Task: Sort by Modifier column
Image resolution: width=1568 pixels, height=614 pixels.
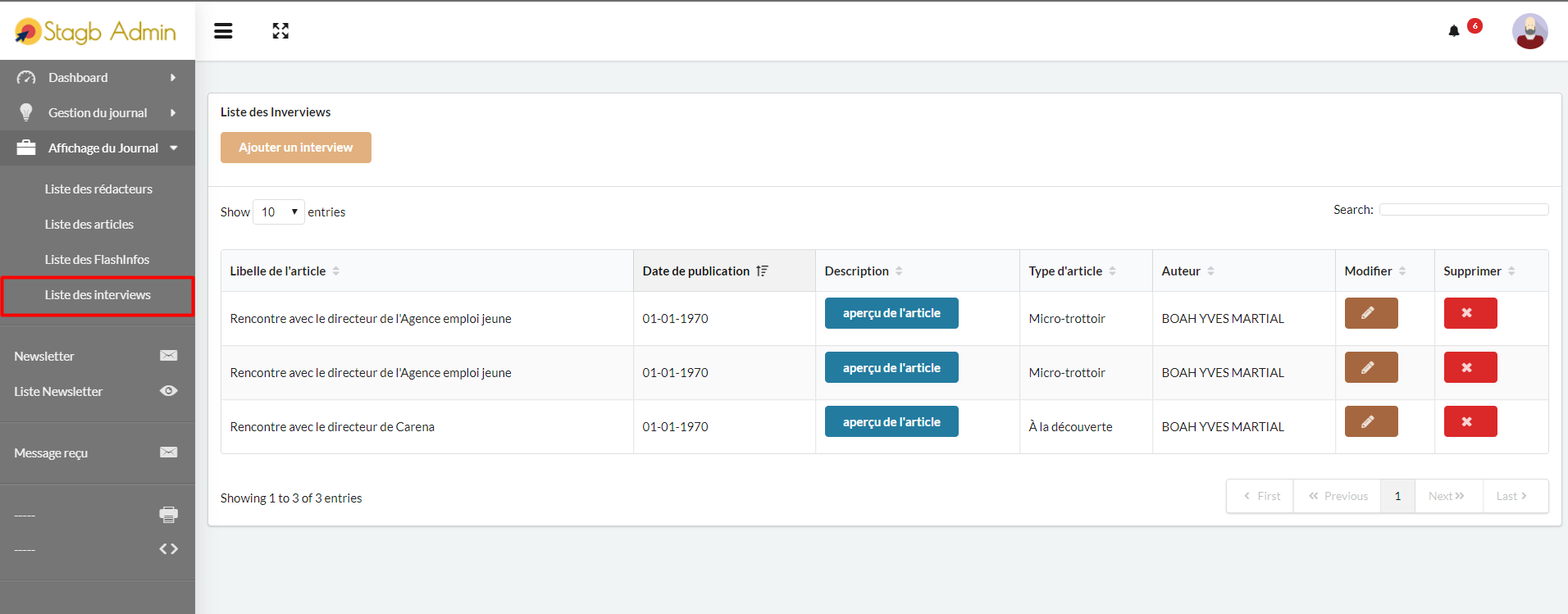Action: coord(1385,271)
